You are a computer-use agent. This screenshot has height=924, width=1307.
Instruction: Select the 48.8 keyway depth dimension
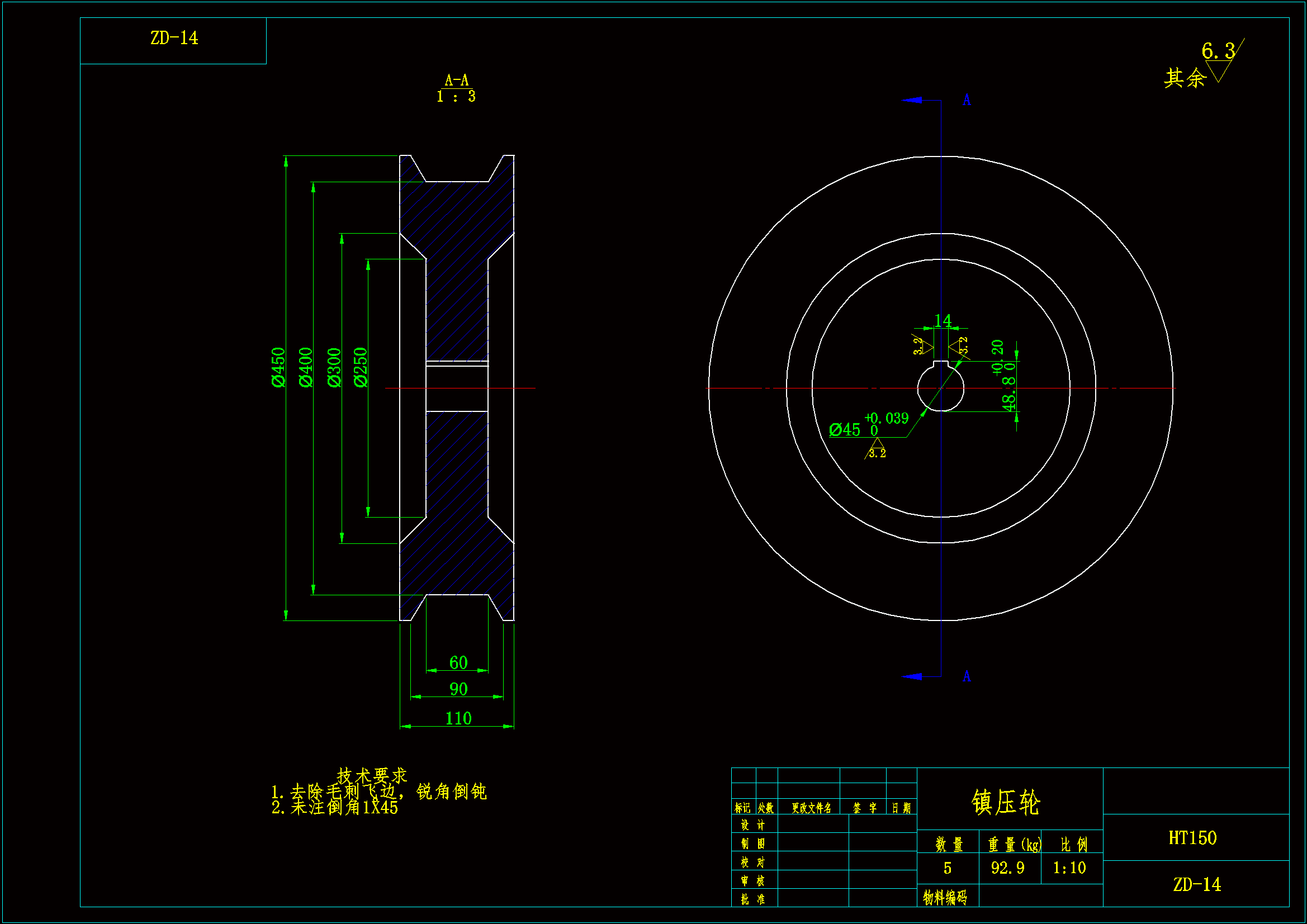click(1008, 394)
